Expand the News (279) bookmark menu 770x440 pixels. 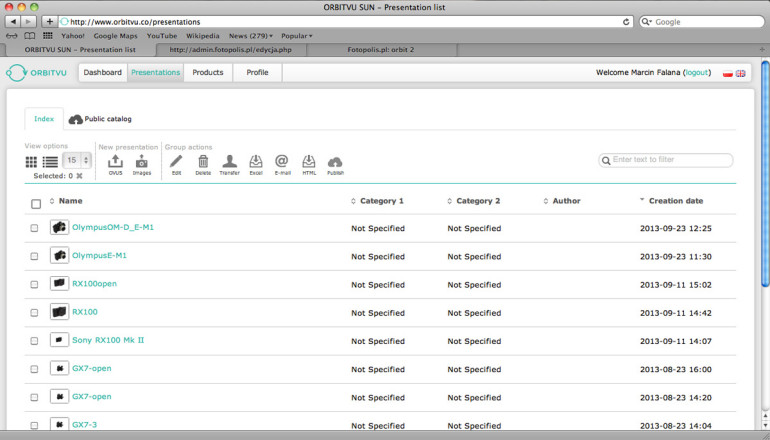[x=250, y=36]
